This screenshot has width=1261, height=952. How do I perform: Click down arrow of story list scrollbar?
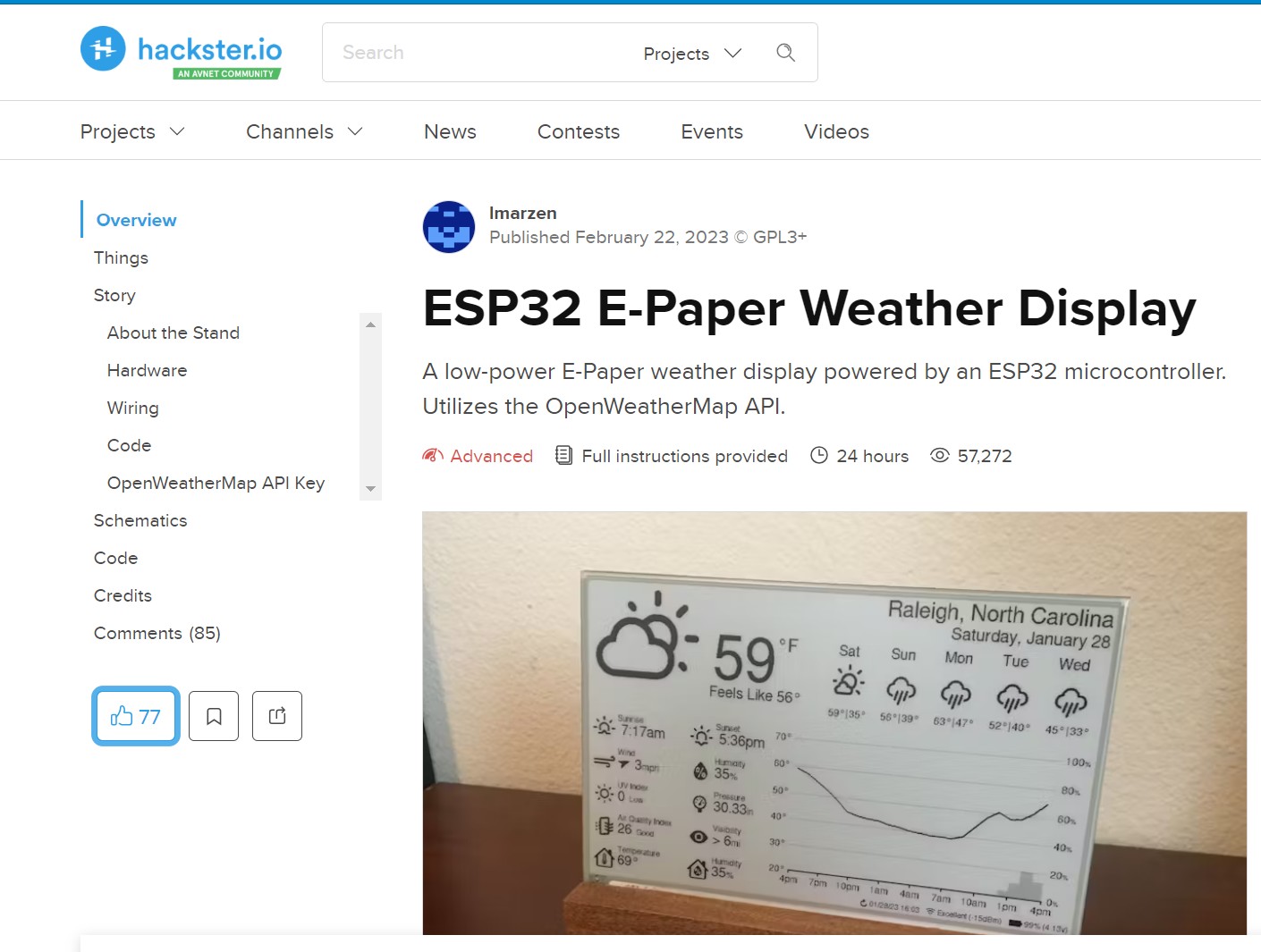(x=370, y=489)
